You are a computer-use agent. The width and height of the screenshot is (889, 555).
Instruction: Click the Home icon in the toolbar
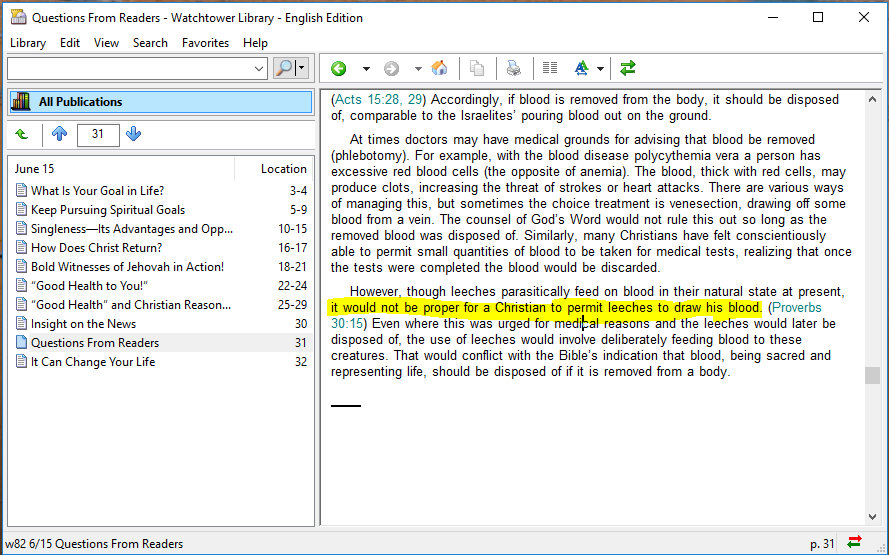point(439,69)
